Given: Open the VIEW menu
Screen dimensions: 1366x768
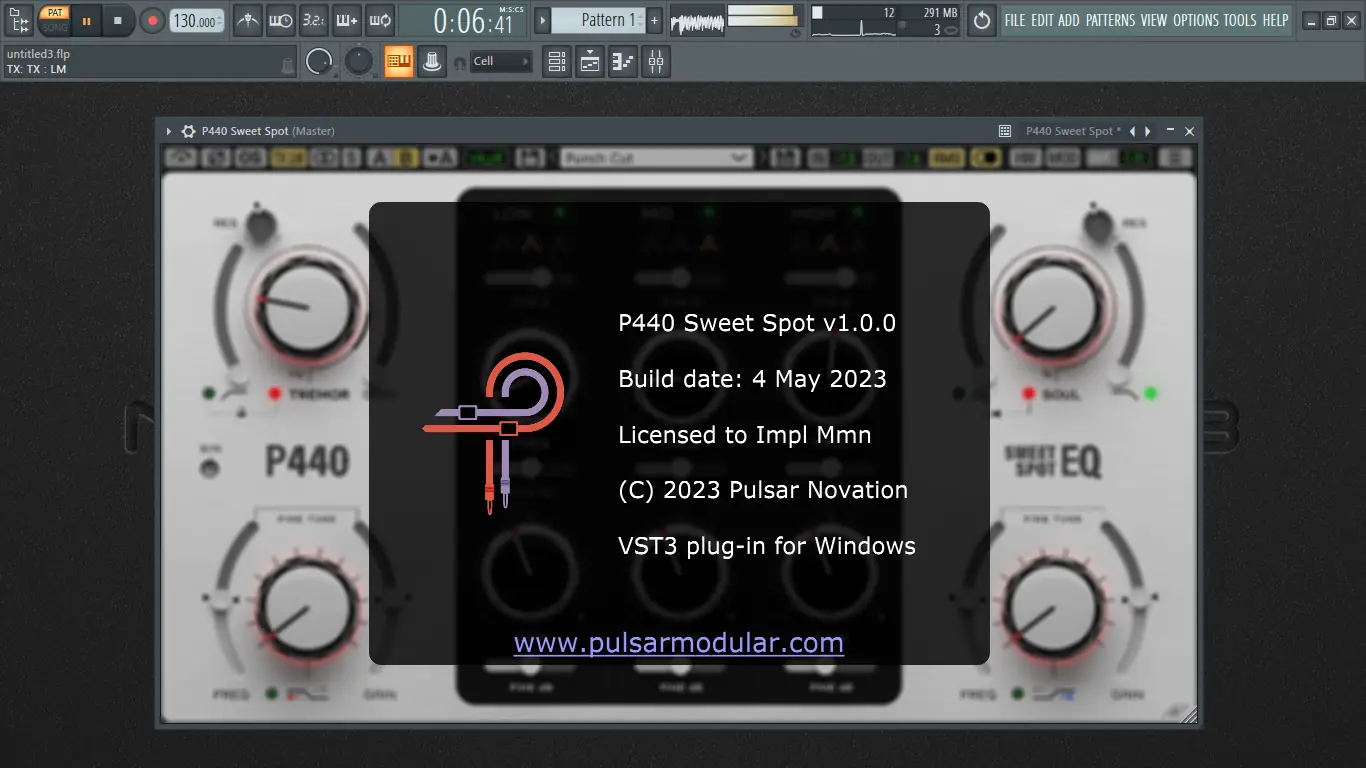Looking at the screenshot, I should [1153, 20].
